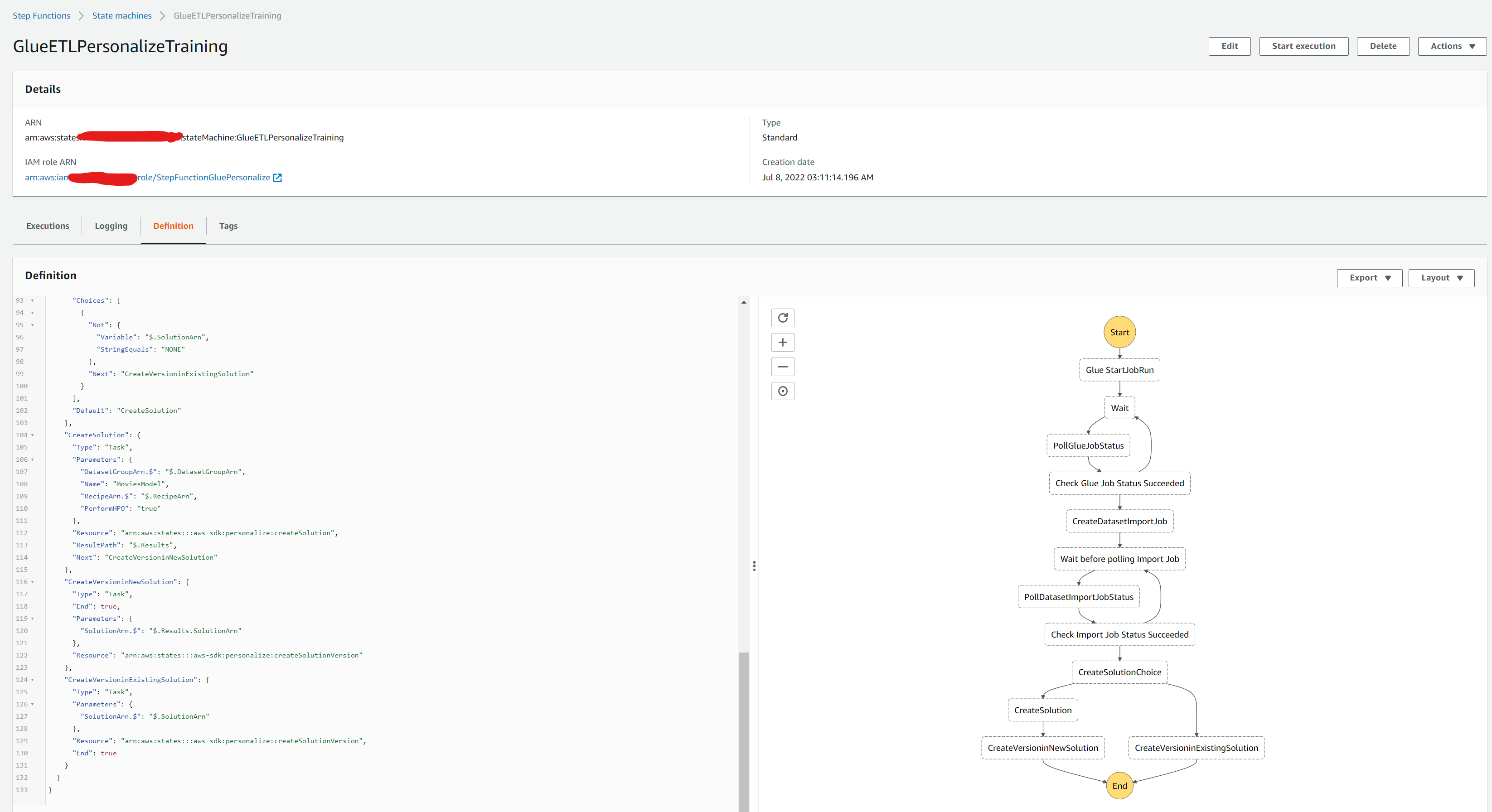Go to State machines breadcrumb link
This screenshot has width=1492, height=812.
point(121,16)
